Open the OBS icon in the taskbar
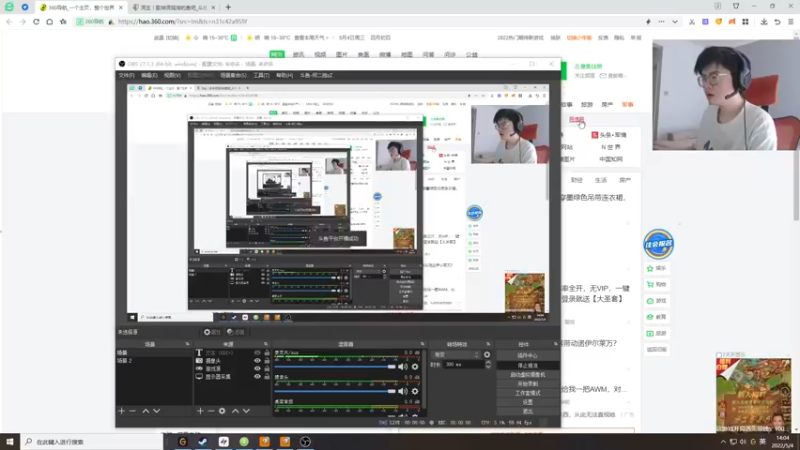This screenshot has height=450, width=800. (x=305, y=441)
